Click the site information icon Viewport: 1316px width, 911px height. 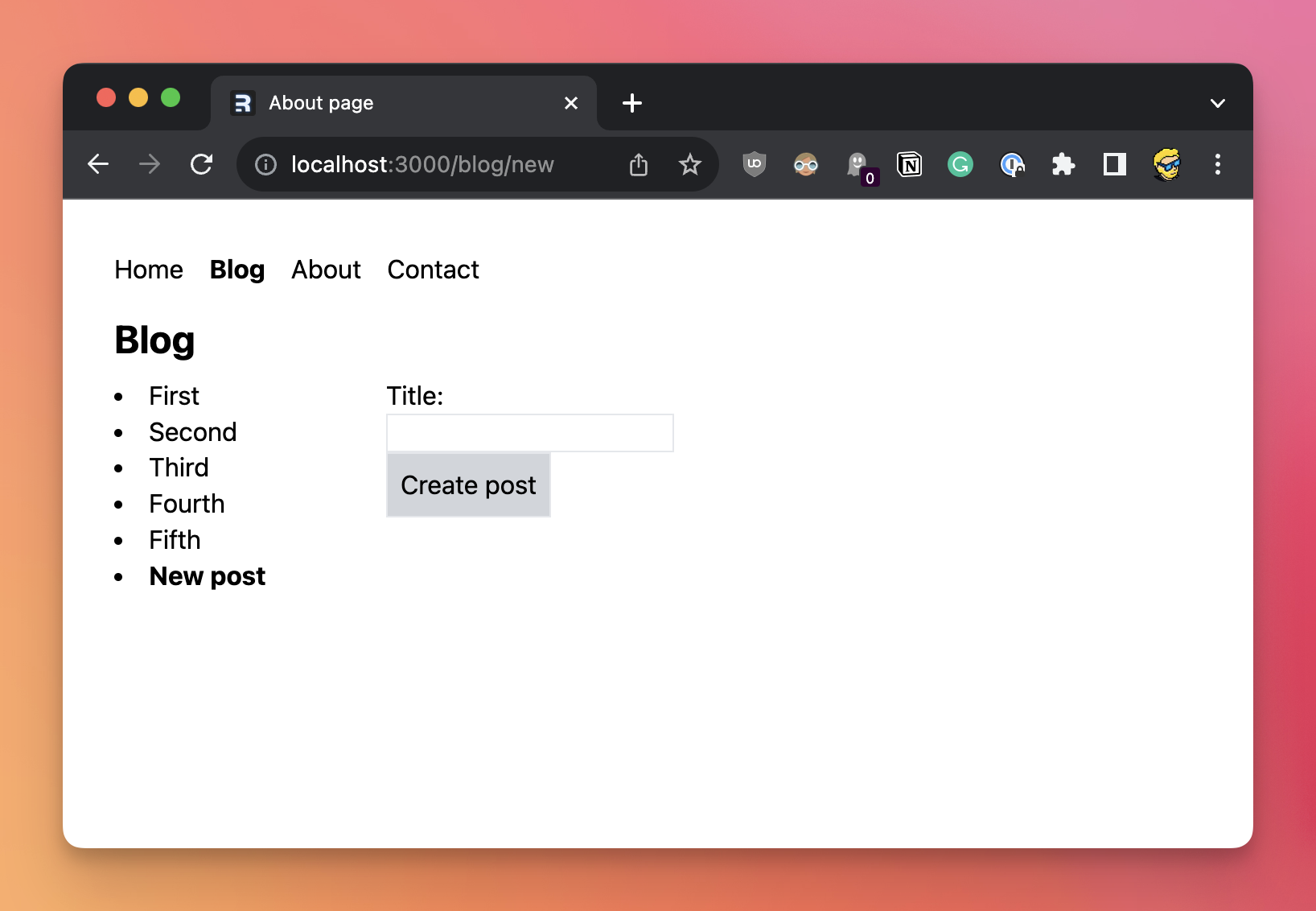(x=265, y=165)
